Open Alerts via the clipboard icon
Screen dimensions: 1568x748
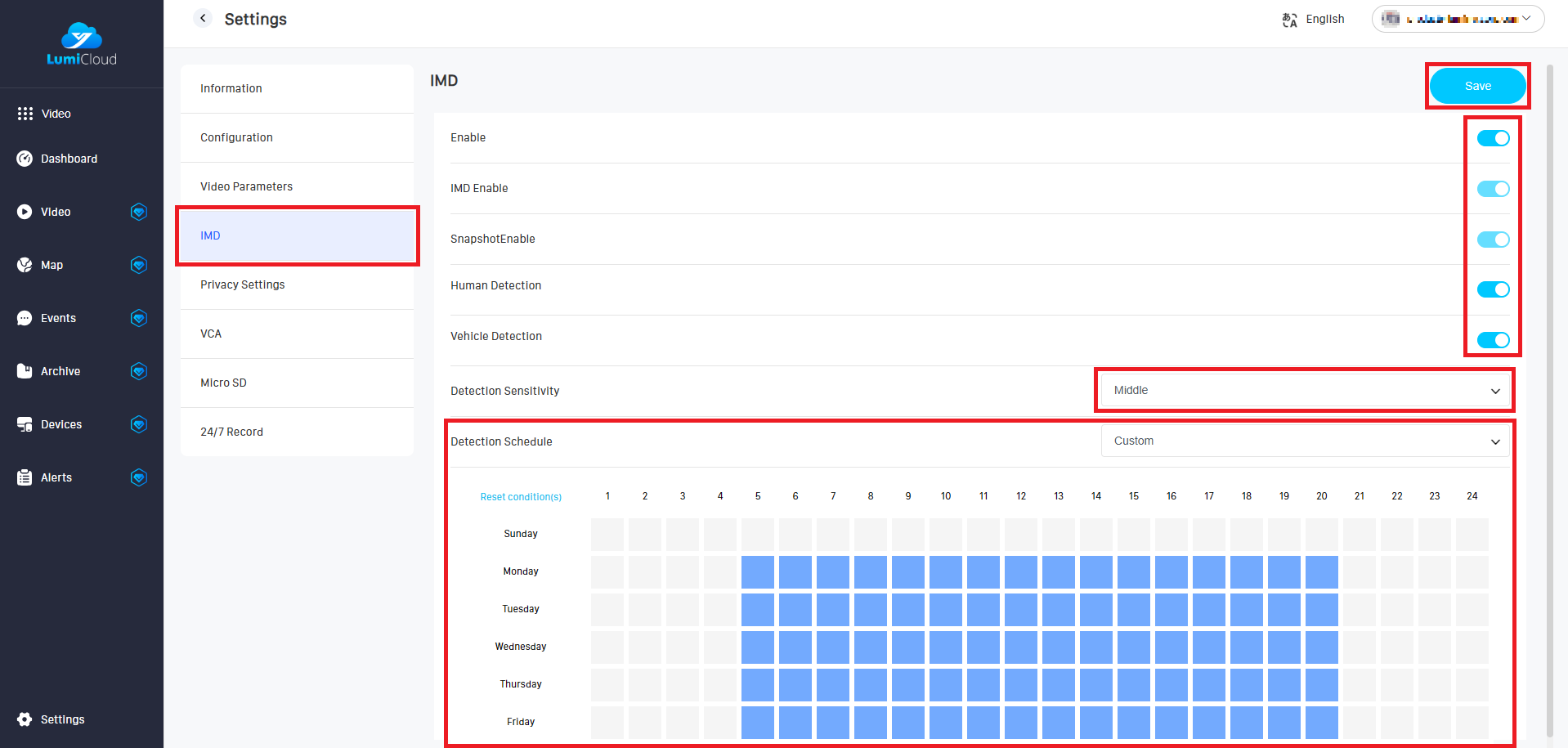pos(25,477)
